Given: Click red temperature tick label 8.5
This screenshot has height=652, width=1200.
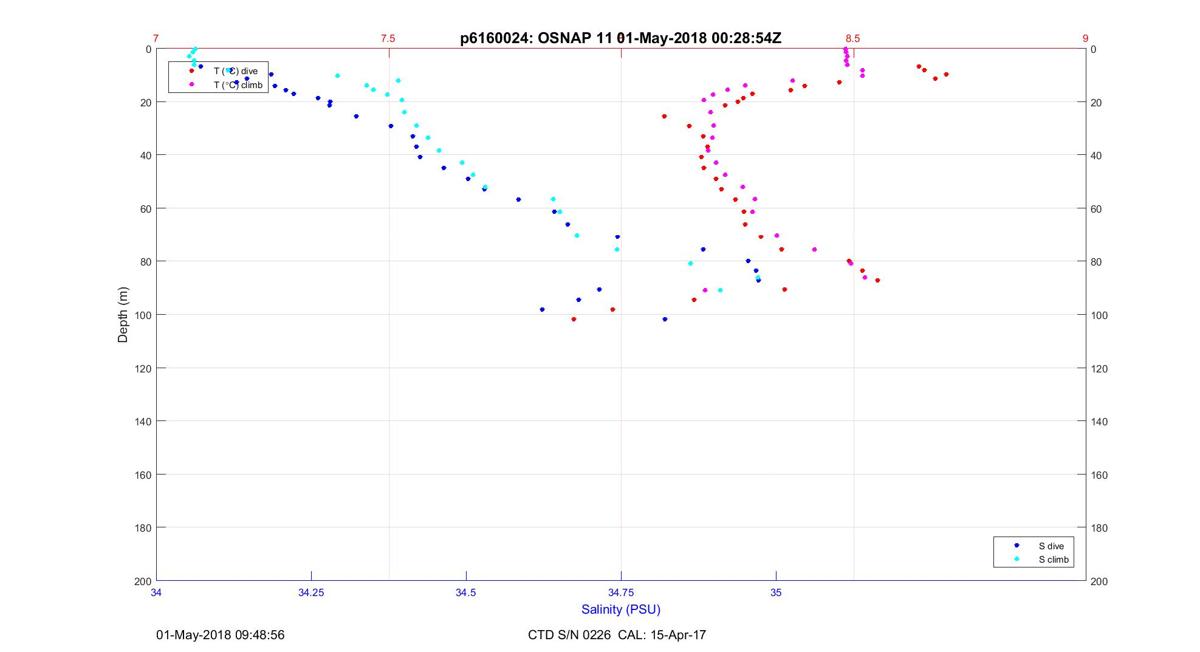Looking at the screenshot, I should pyautogui.click(x=853, y=39).
